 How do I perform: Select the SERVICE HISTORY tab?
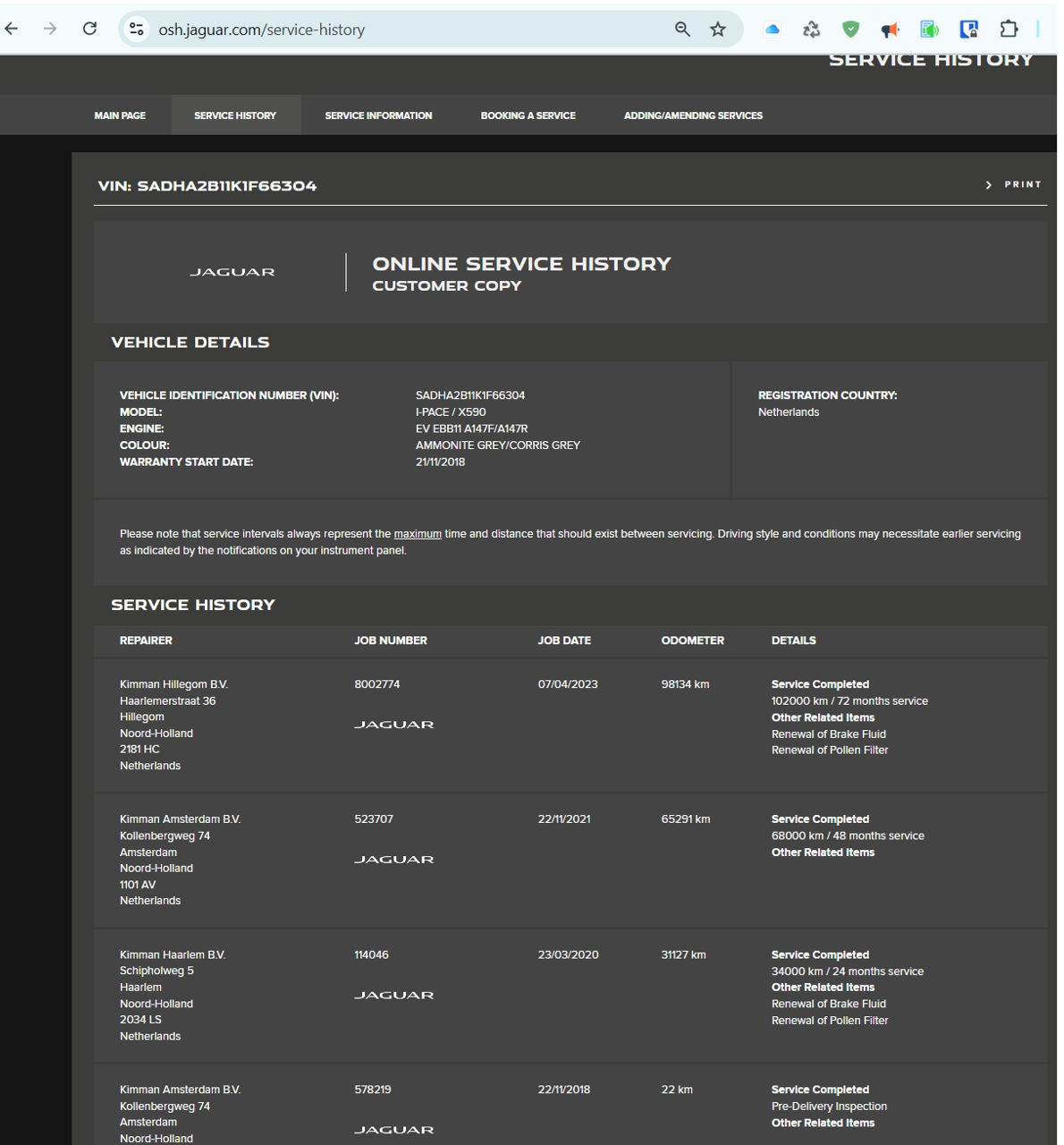[235, 115]
